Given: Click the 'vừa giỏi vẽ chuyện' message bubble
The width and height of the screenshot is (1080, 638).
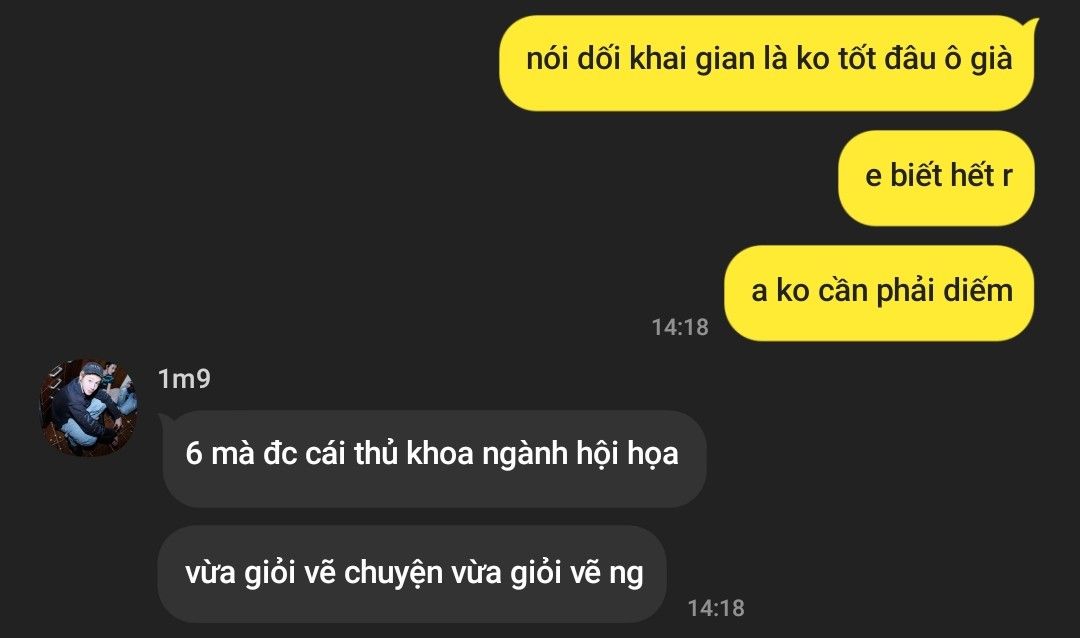Looking at the screenshot, I should point(412,575).
